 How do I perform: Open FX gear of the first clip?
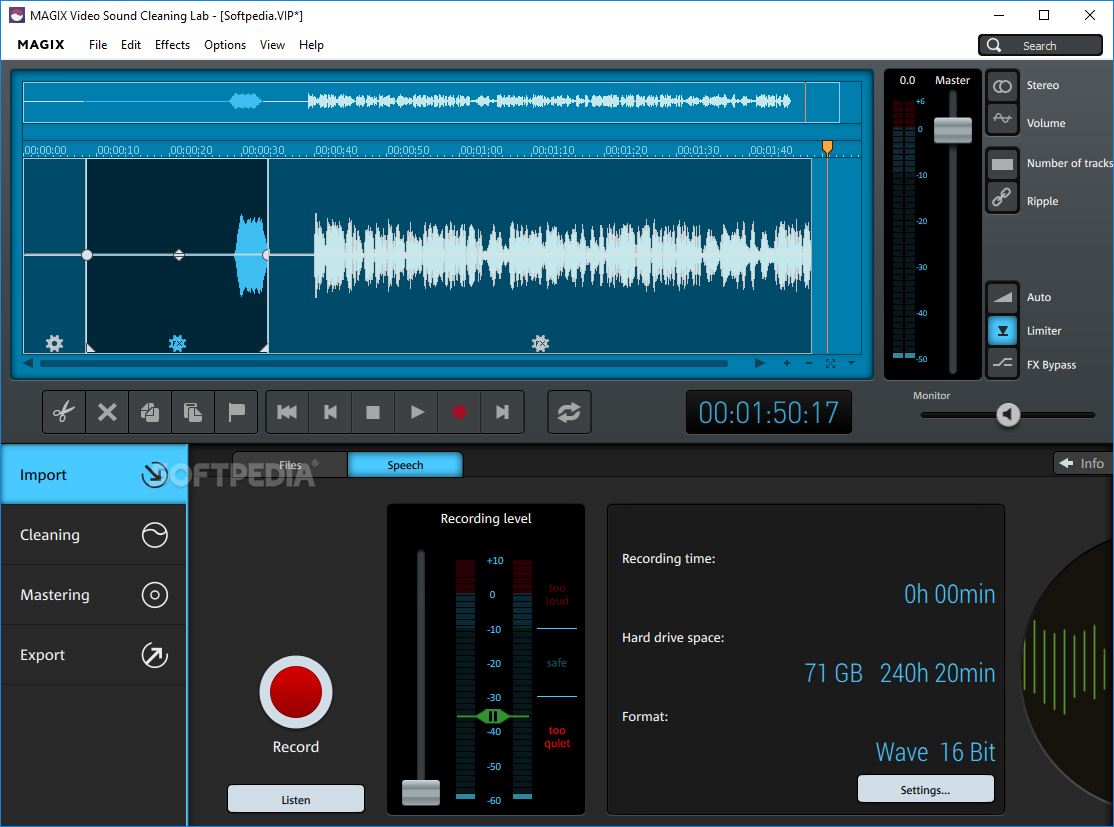[55, 344]
